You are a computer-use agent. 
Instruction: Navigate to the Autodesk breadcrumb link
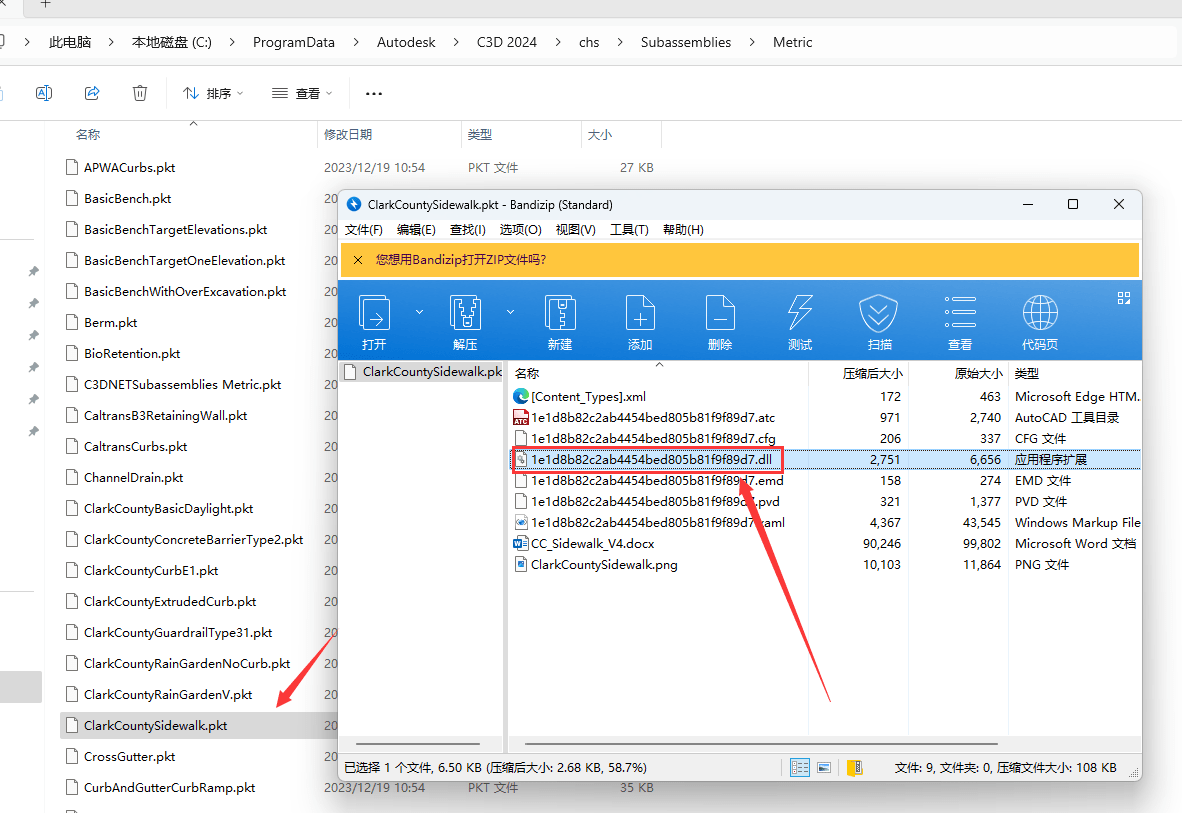tap(406, 42)
